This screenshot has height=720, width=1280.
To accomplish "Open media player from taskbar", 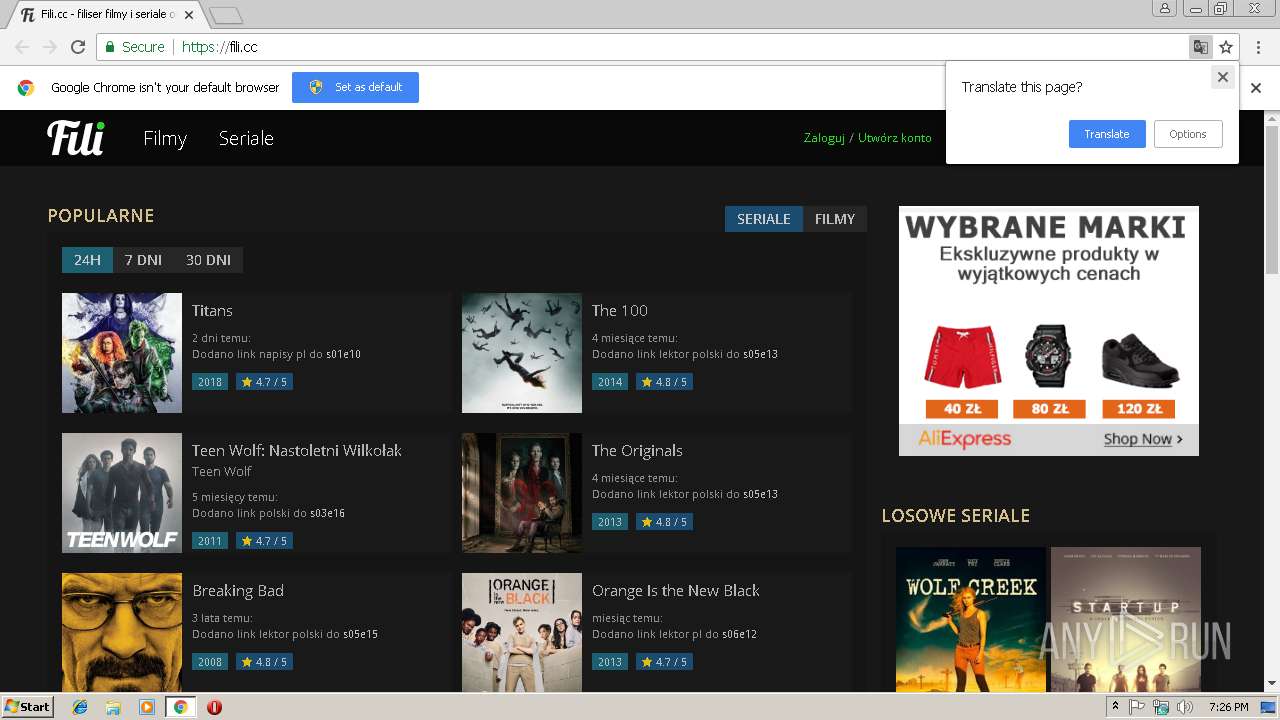I will point(147,707).
